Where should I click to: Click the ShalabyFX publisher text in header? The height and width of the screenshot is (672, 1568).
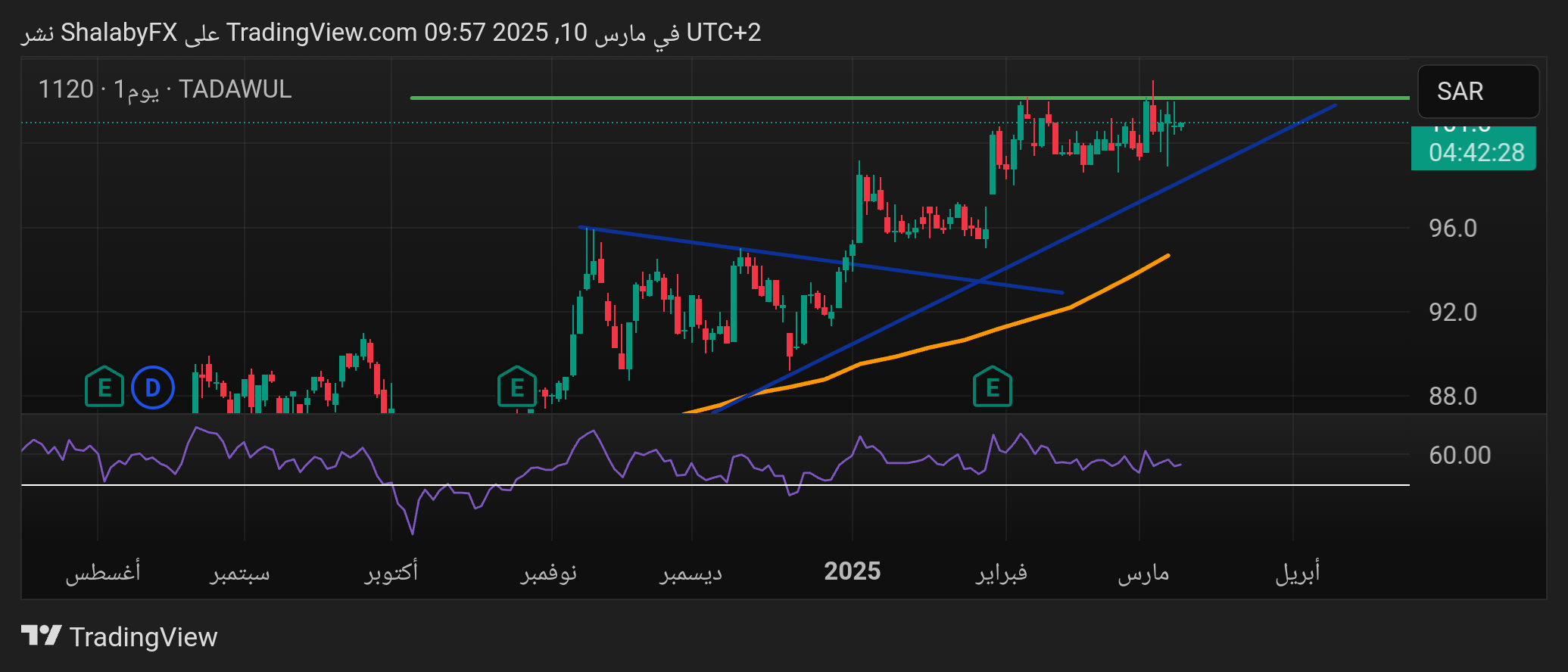coord(119,33)
